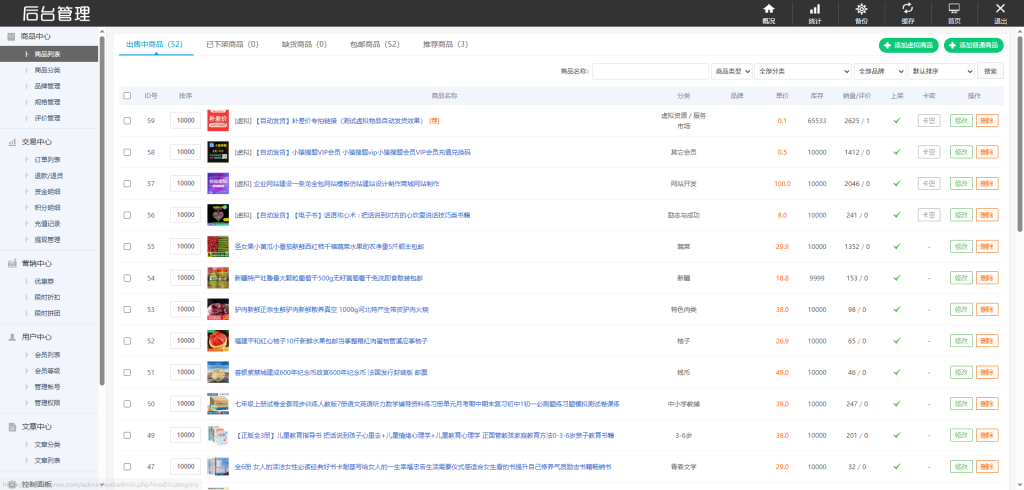1024x490 pixels.
Task: Open the 全部分类 category dropdown
Action: tap(803, 71)
